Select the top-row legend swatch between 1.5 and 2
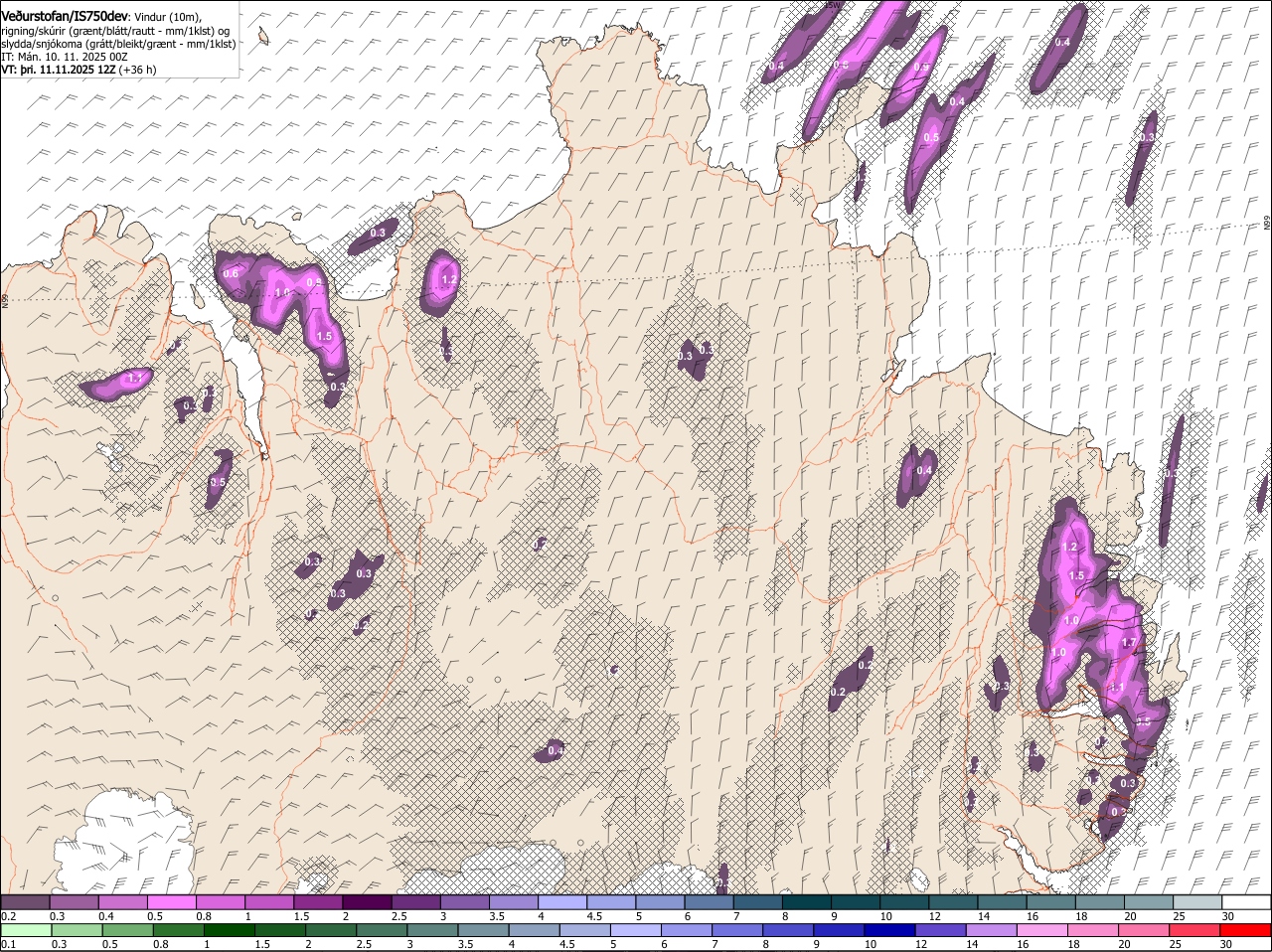Viewport: 1272px width, 952px height. (318, 902)
